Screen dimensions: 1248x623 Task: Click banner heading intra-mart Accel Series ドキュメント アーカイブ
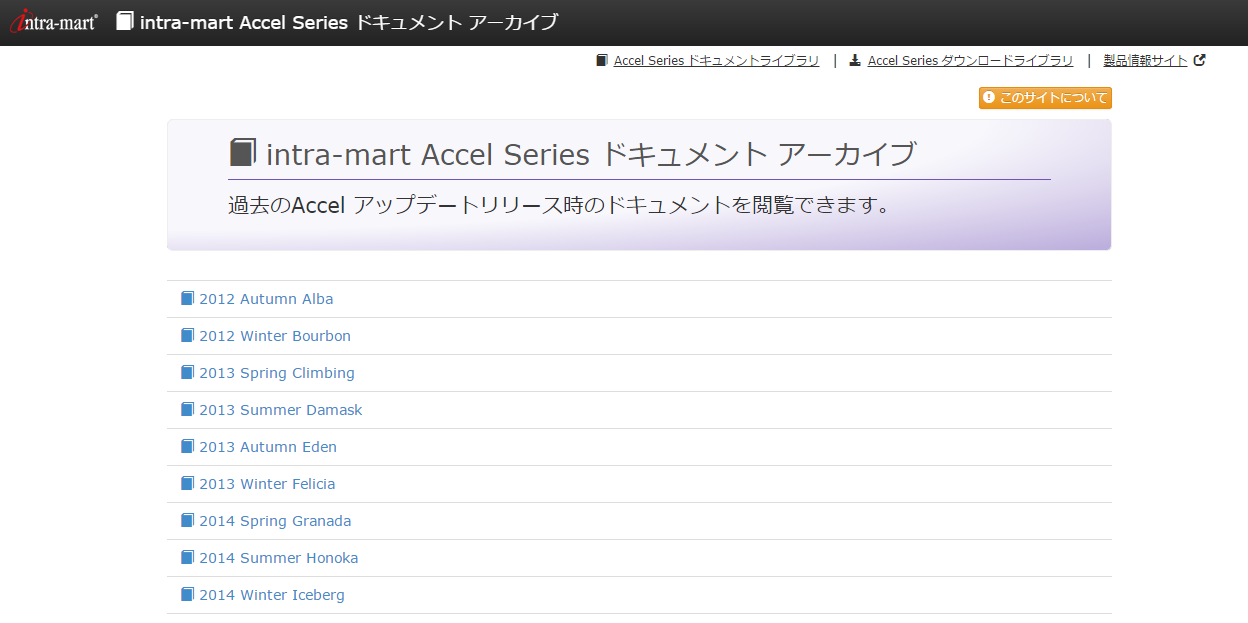[591, 154]
